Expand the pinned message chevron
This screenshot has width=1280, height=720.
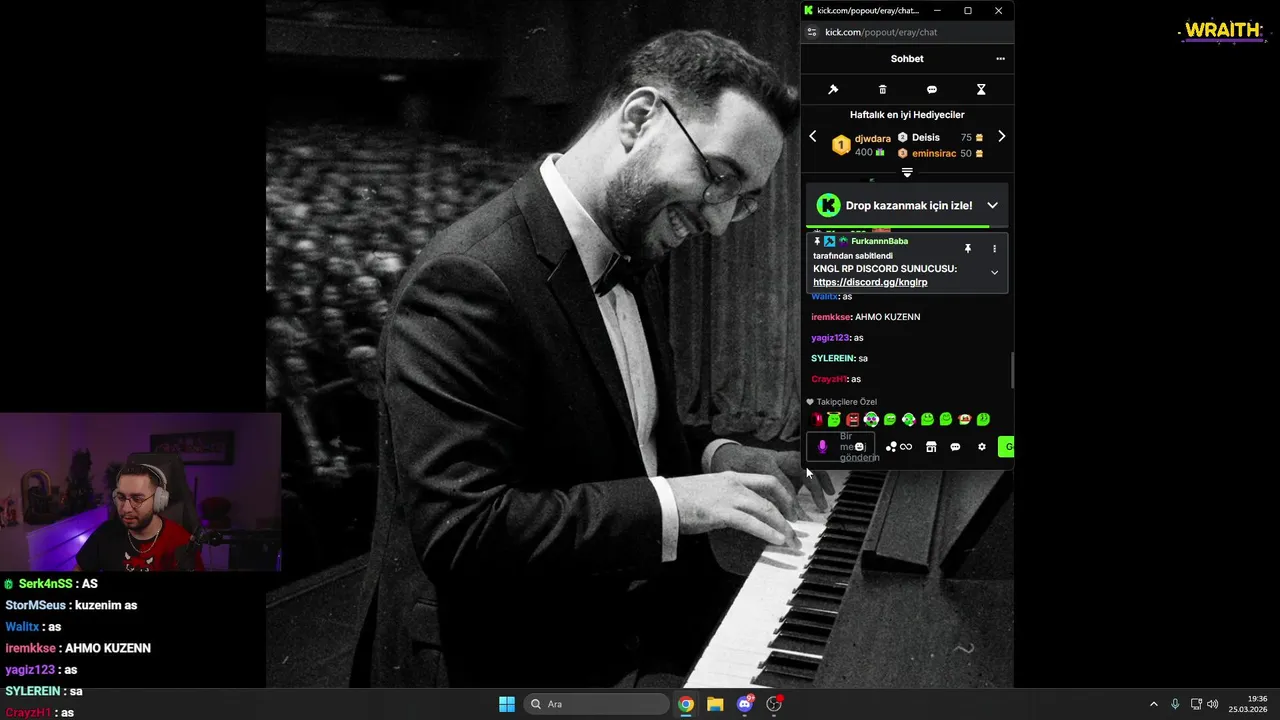(x=994, y=272)
